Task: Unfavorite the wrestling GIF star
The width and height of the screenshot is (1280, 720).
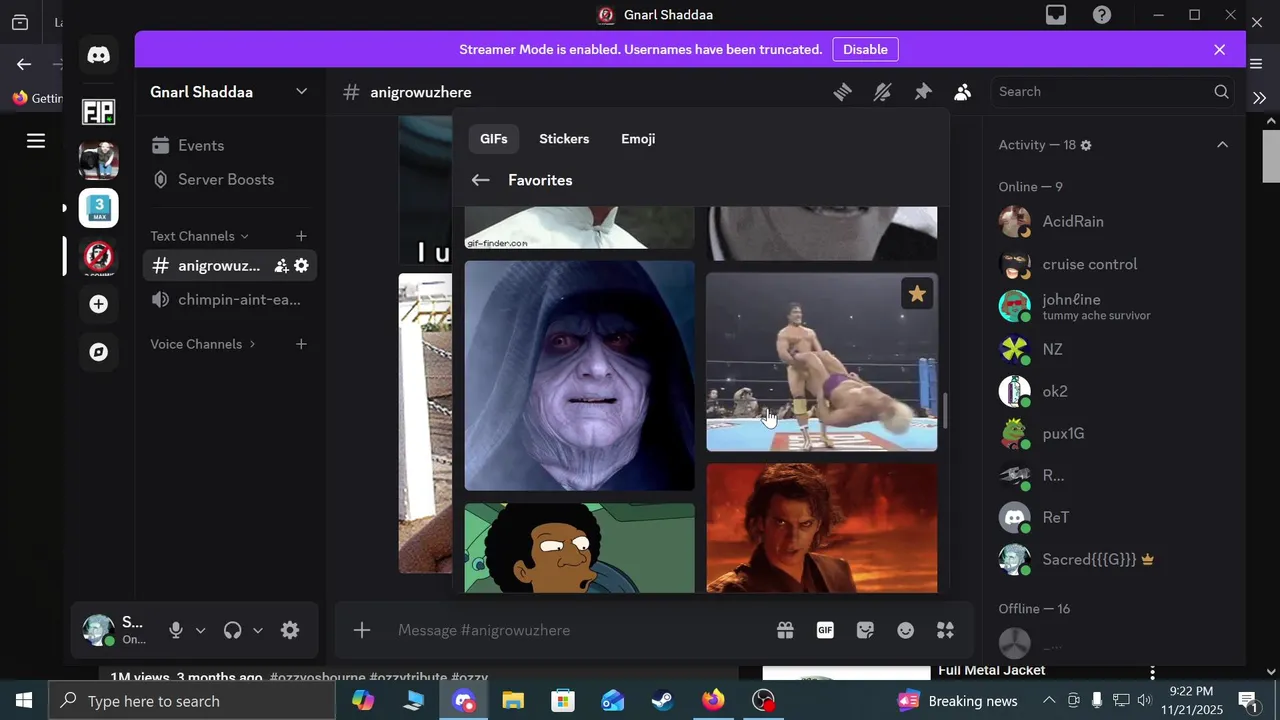Action: (917, 294)
